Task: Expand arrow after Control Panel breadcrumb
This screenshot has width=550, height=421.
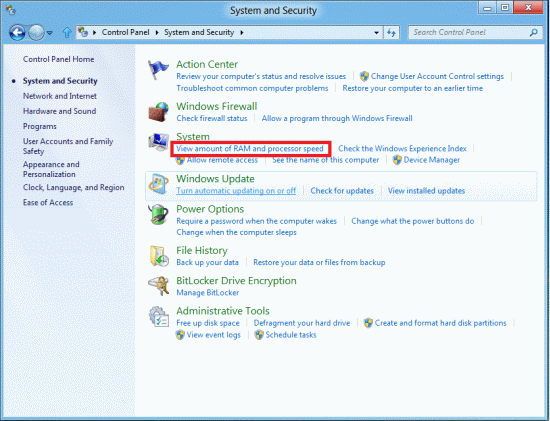Action: coord(157,33)
